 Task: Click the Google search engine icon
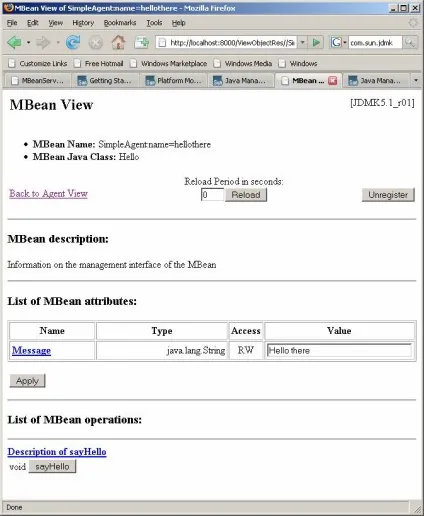point(335,43)
